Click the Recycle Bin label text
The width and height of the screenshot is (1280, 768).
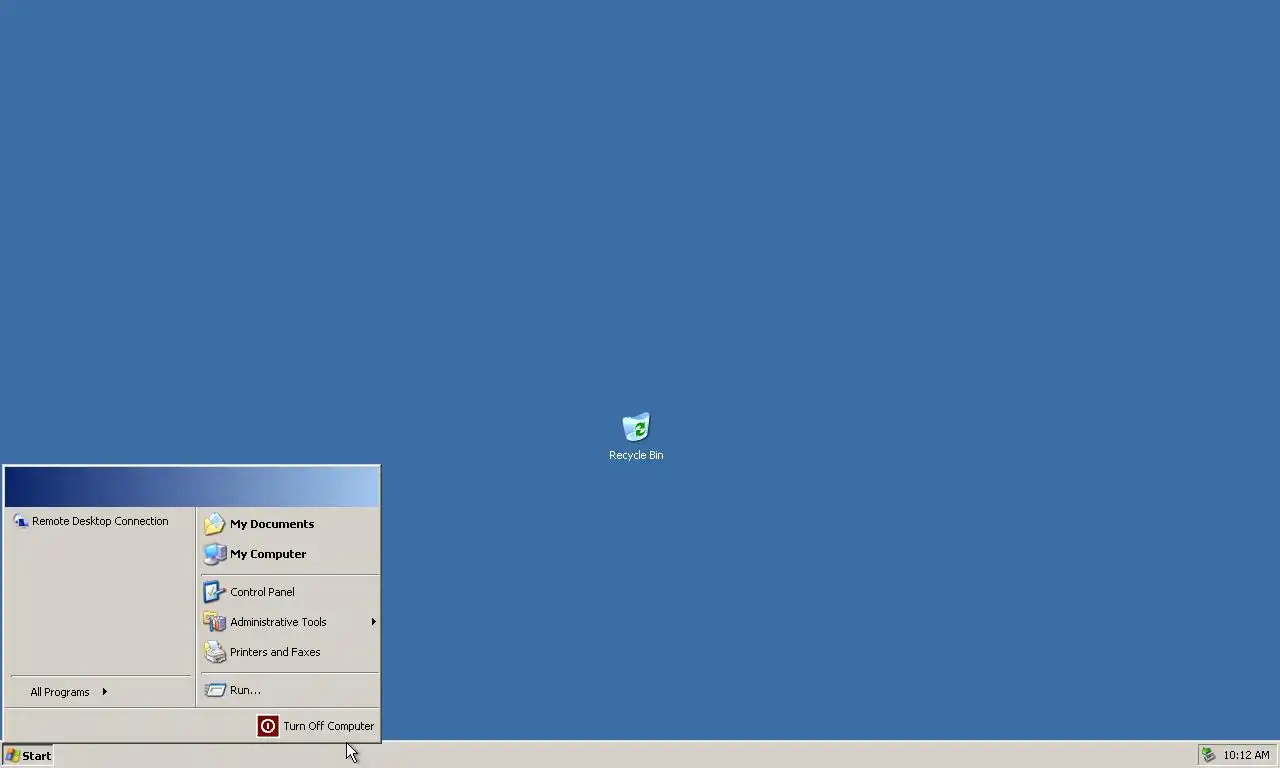(x=636, y=455)
